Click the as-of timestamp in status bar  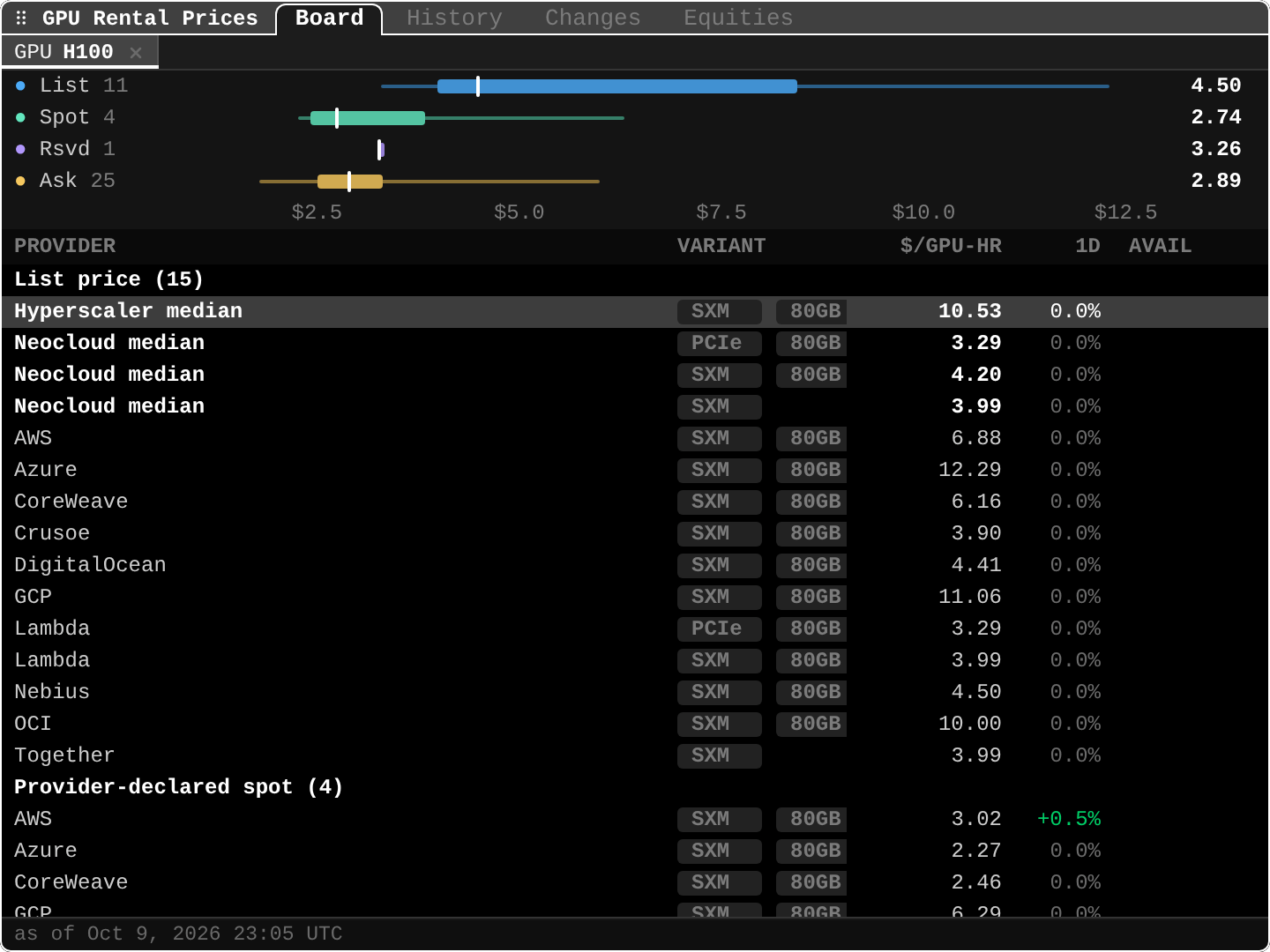(178, 933)
